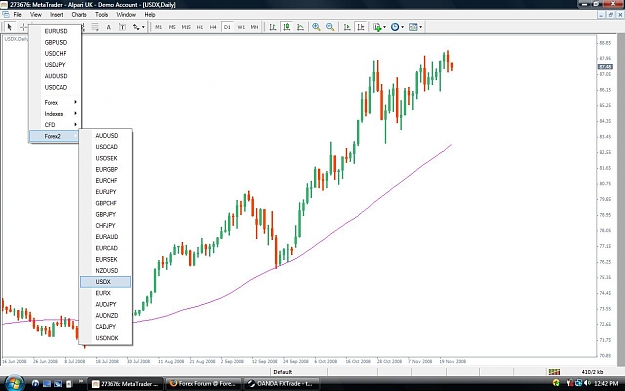Set chart to candlesticks mode
Image resolution: width=625 pixels, height=391 pixels.
click(286, 27)
